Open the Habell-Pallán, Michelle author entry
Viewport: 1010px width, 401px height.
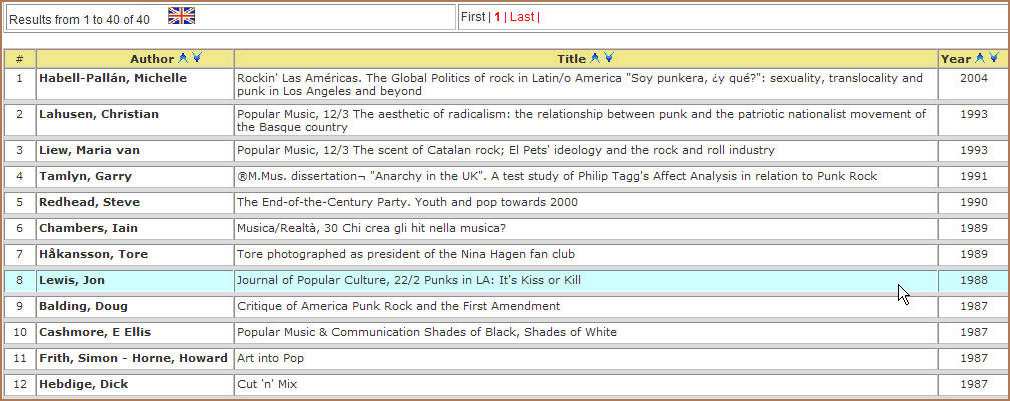point(112,78)
